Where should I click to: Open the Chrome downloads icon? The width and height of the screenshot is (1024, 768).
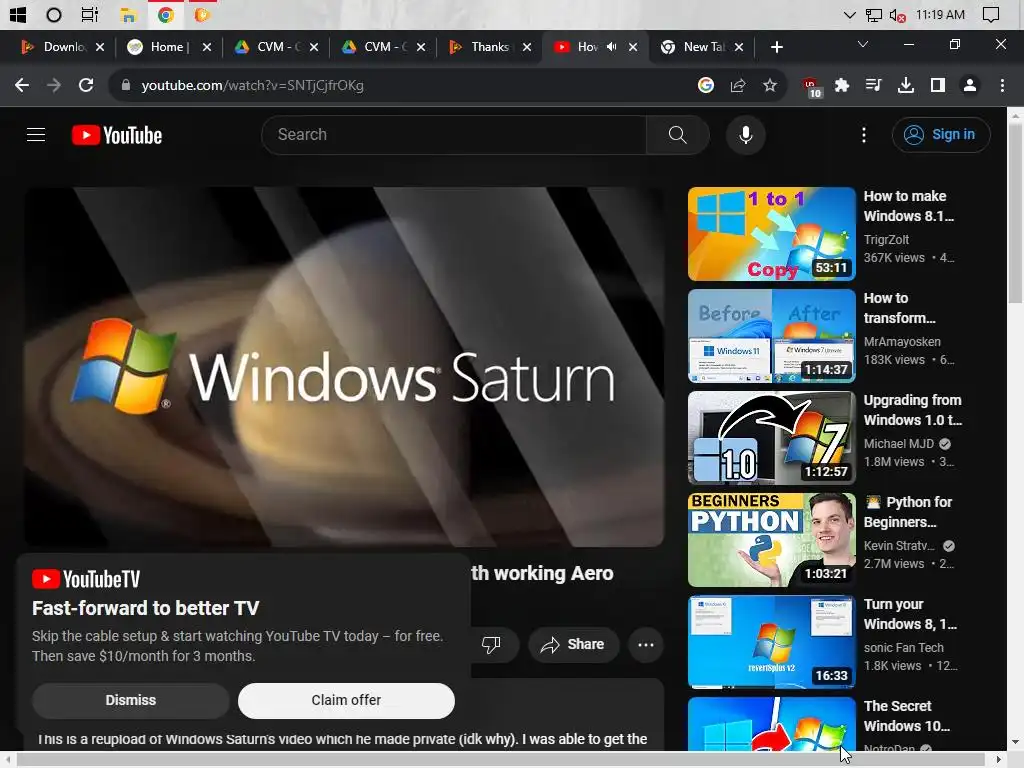(x=906, y=85)
